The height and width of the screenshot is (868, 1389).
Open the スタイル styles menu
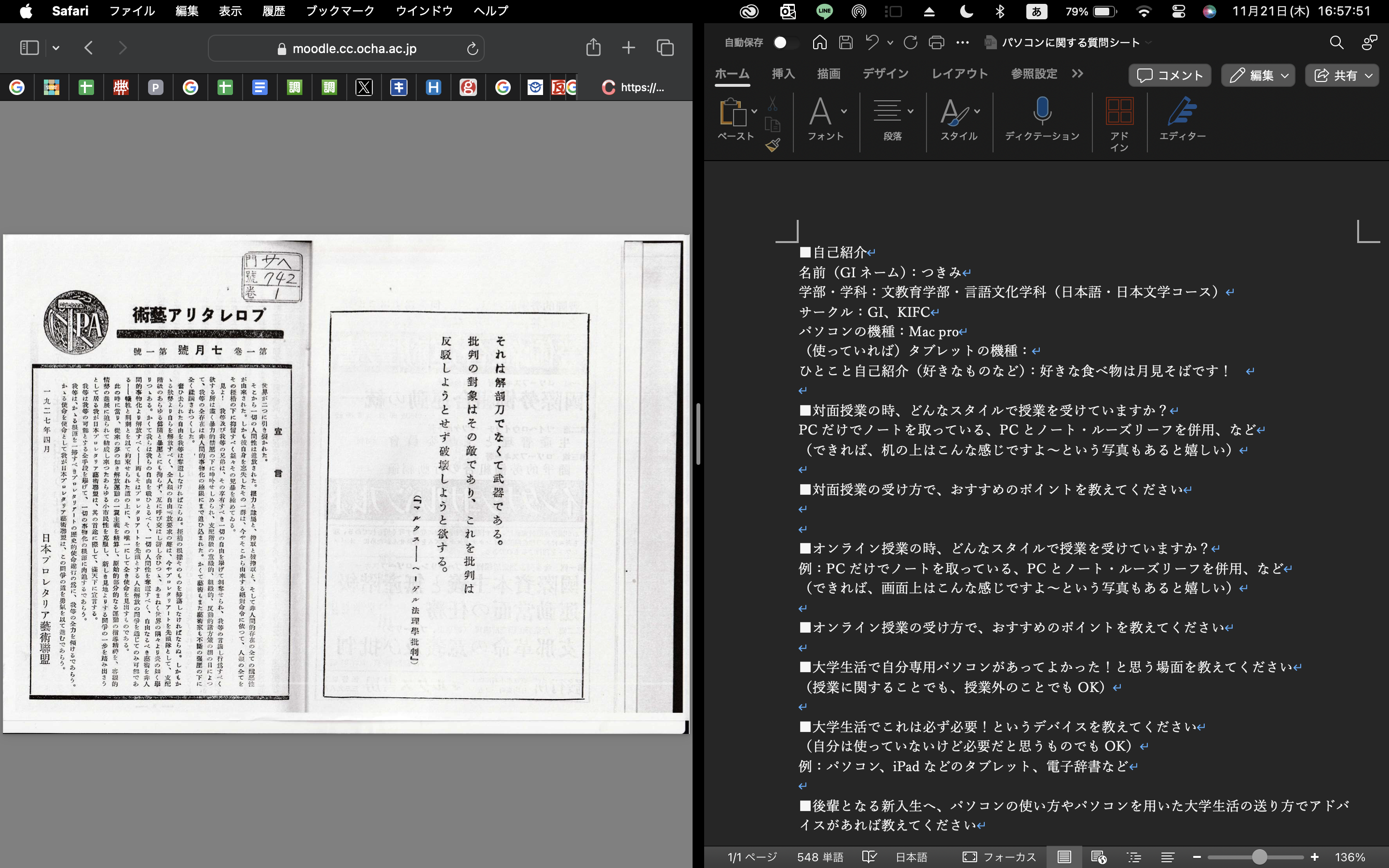point(959,120)
